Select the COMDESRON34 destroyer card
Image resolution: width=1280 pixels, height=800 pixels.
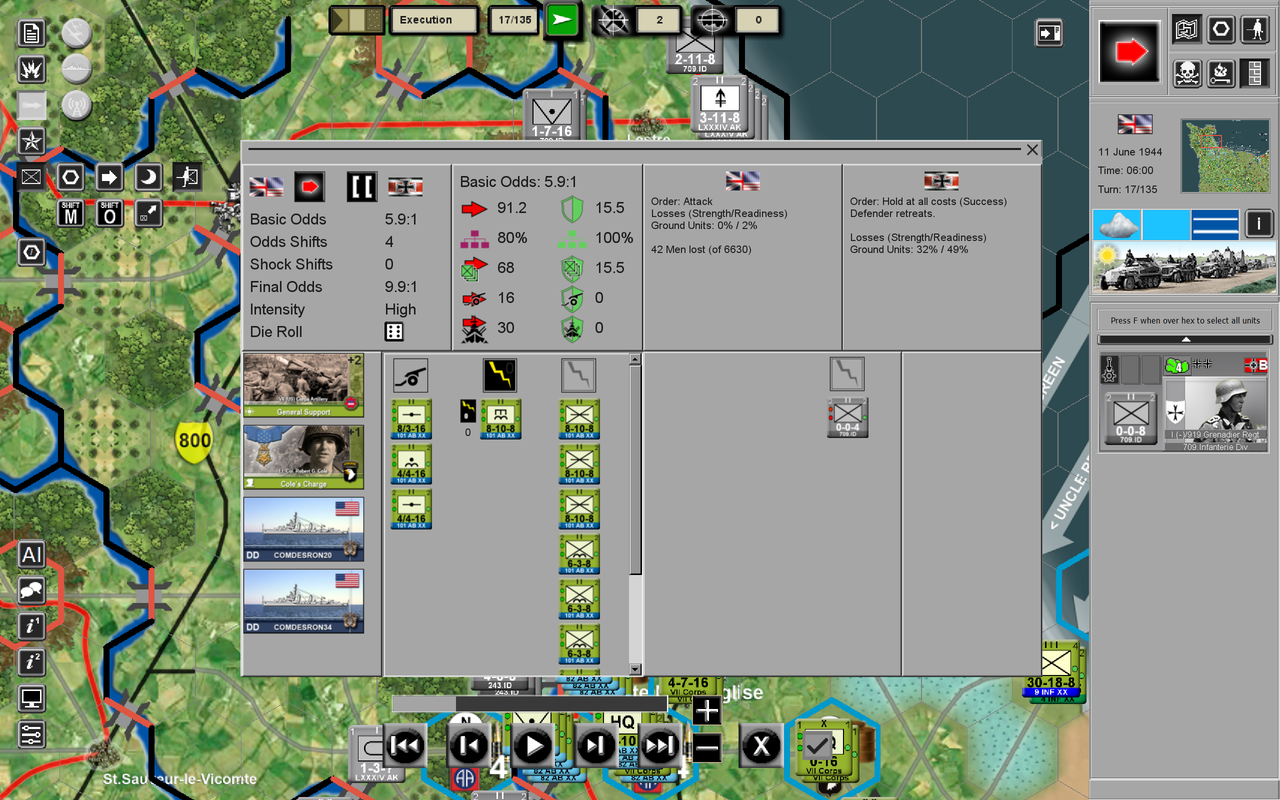click(303, 601)
